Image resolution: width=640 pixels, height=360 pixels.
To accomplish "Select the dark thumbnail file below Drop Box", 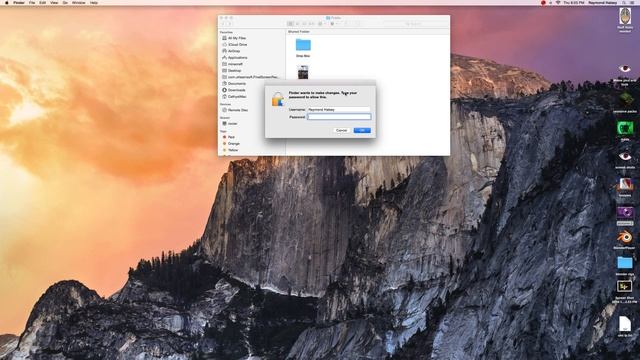I will click(x=303, y=72).
